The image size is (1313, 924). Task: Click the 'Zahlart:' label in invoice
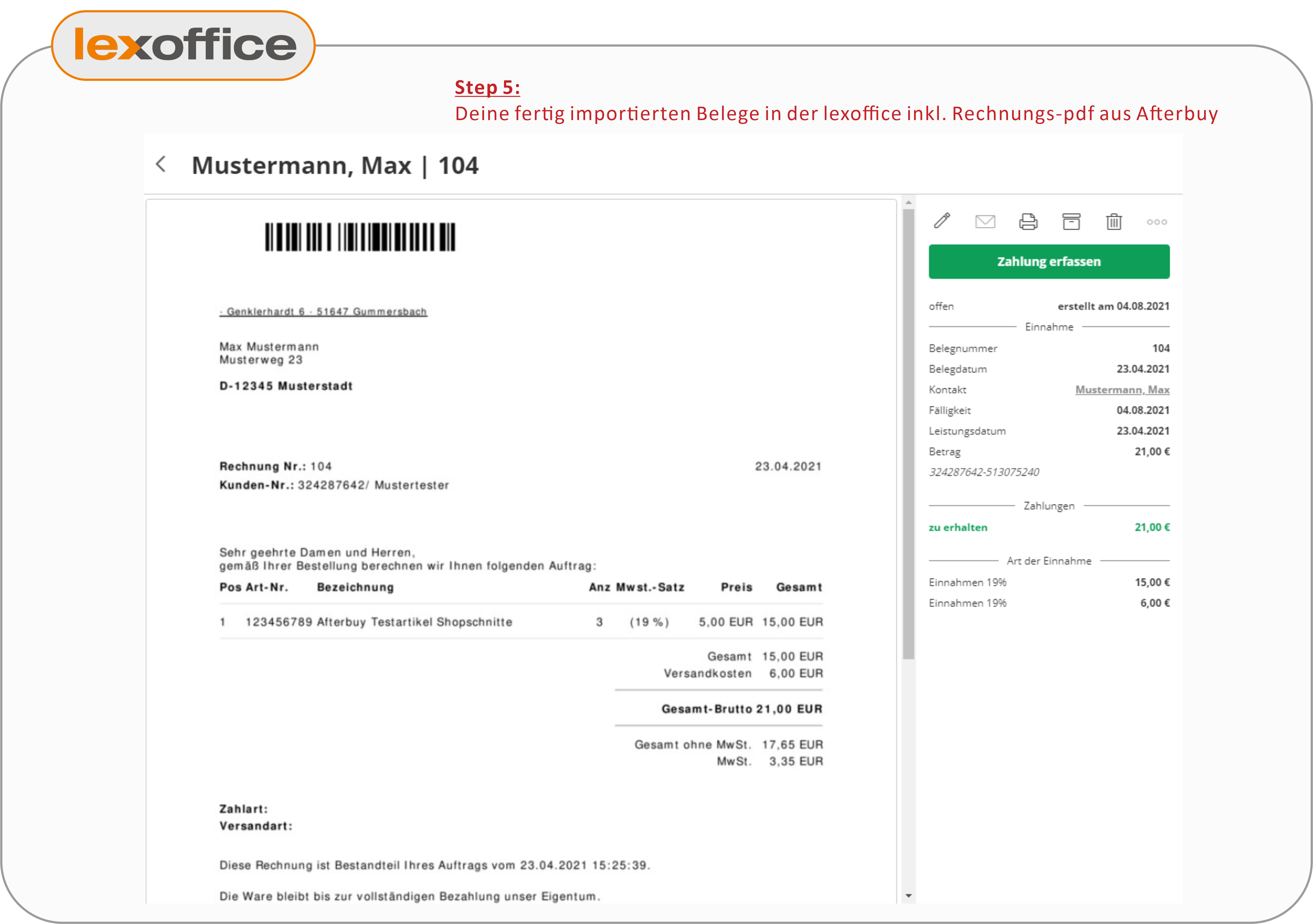pos(244,809)
